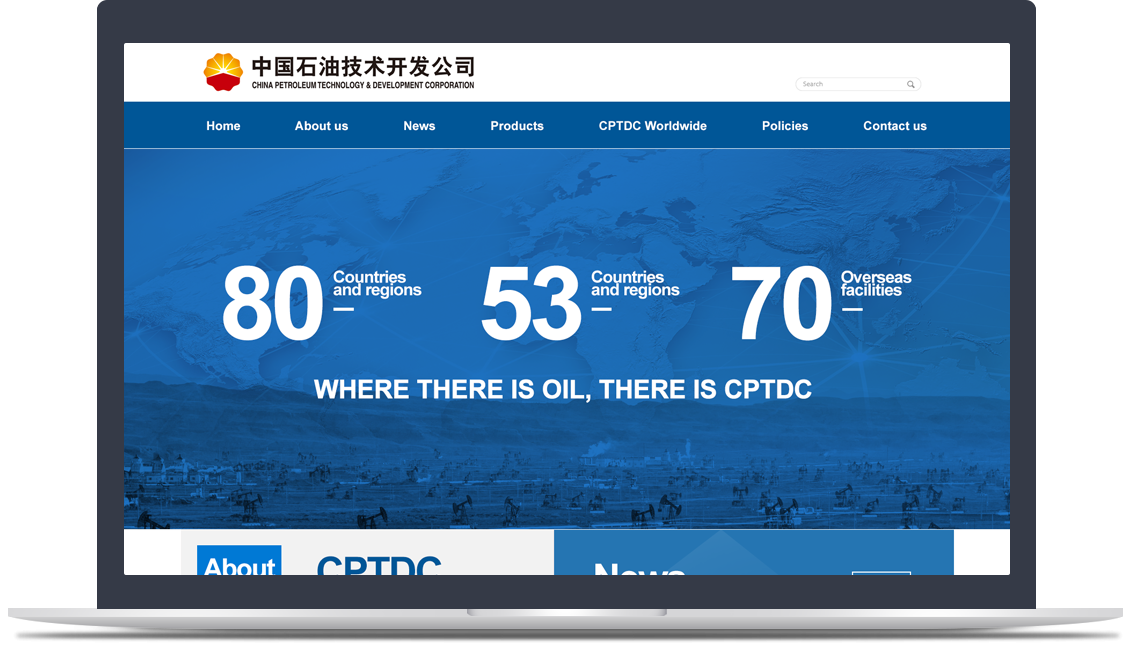Select the CPTDC Worldwide menu item
The width and height of the screenshot is (1130, 648).
click(x=653, y=125)
